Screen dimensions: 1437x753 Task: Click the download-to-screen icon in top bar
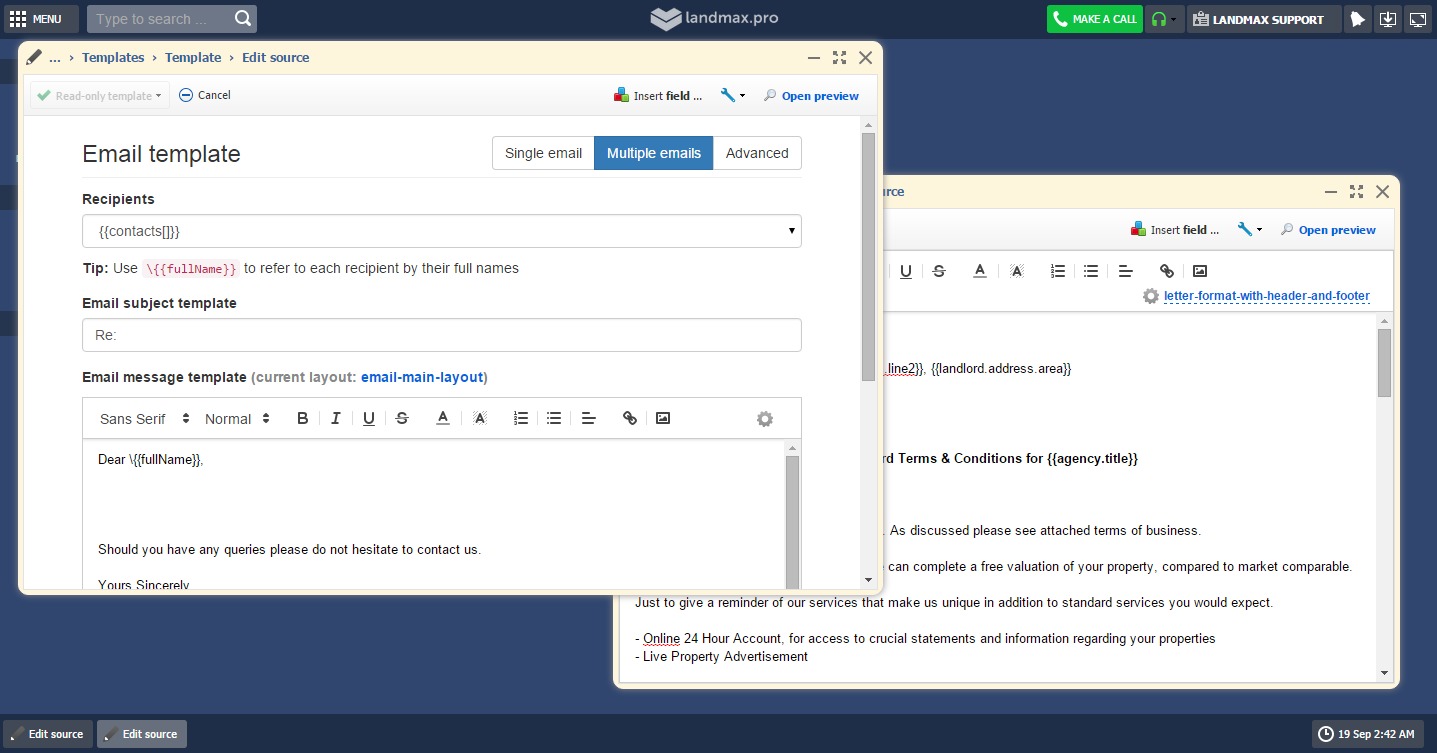(1387, 19)
